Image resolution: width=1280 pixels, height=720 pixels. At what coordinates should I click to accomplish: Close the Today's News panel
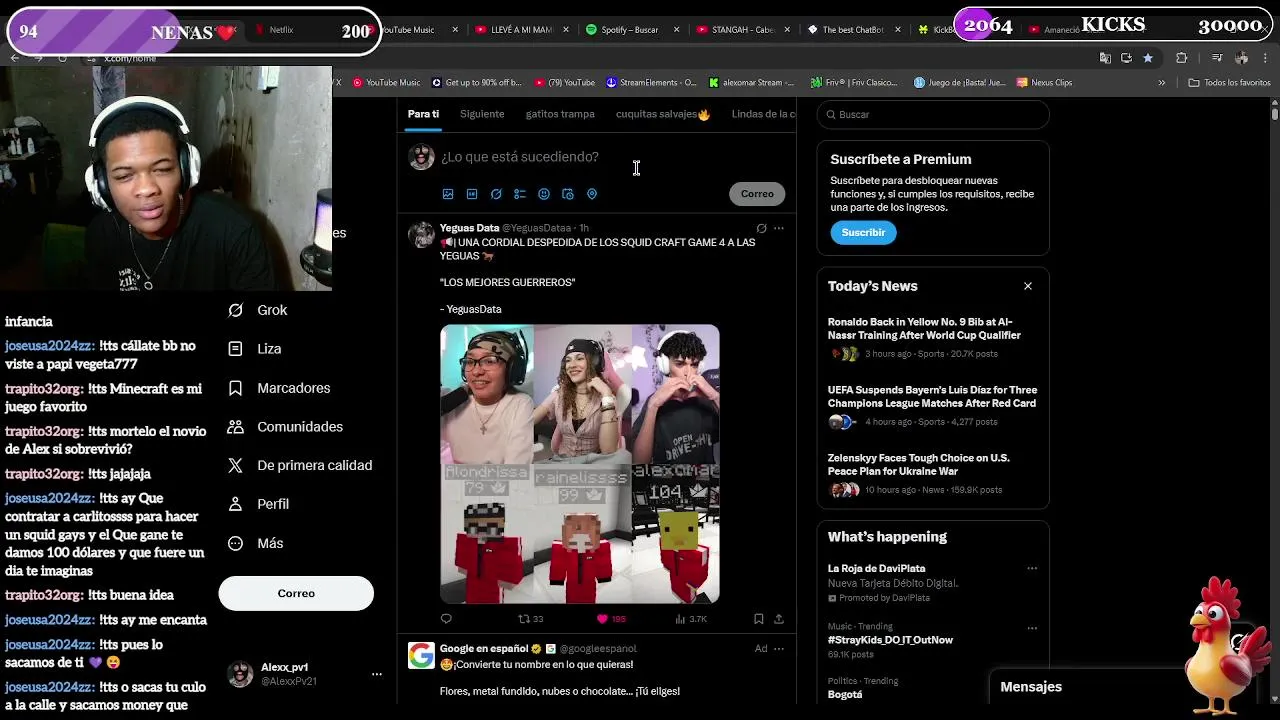click(1027, 286)
